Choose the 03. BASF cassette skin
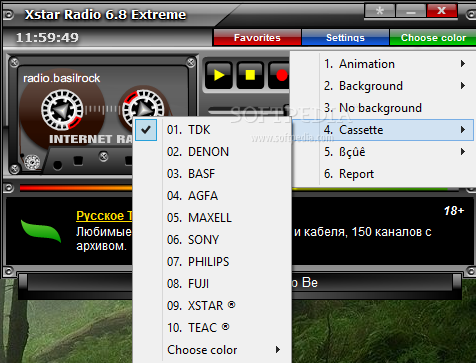This screenshot has height=363, width=476. 212,174
